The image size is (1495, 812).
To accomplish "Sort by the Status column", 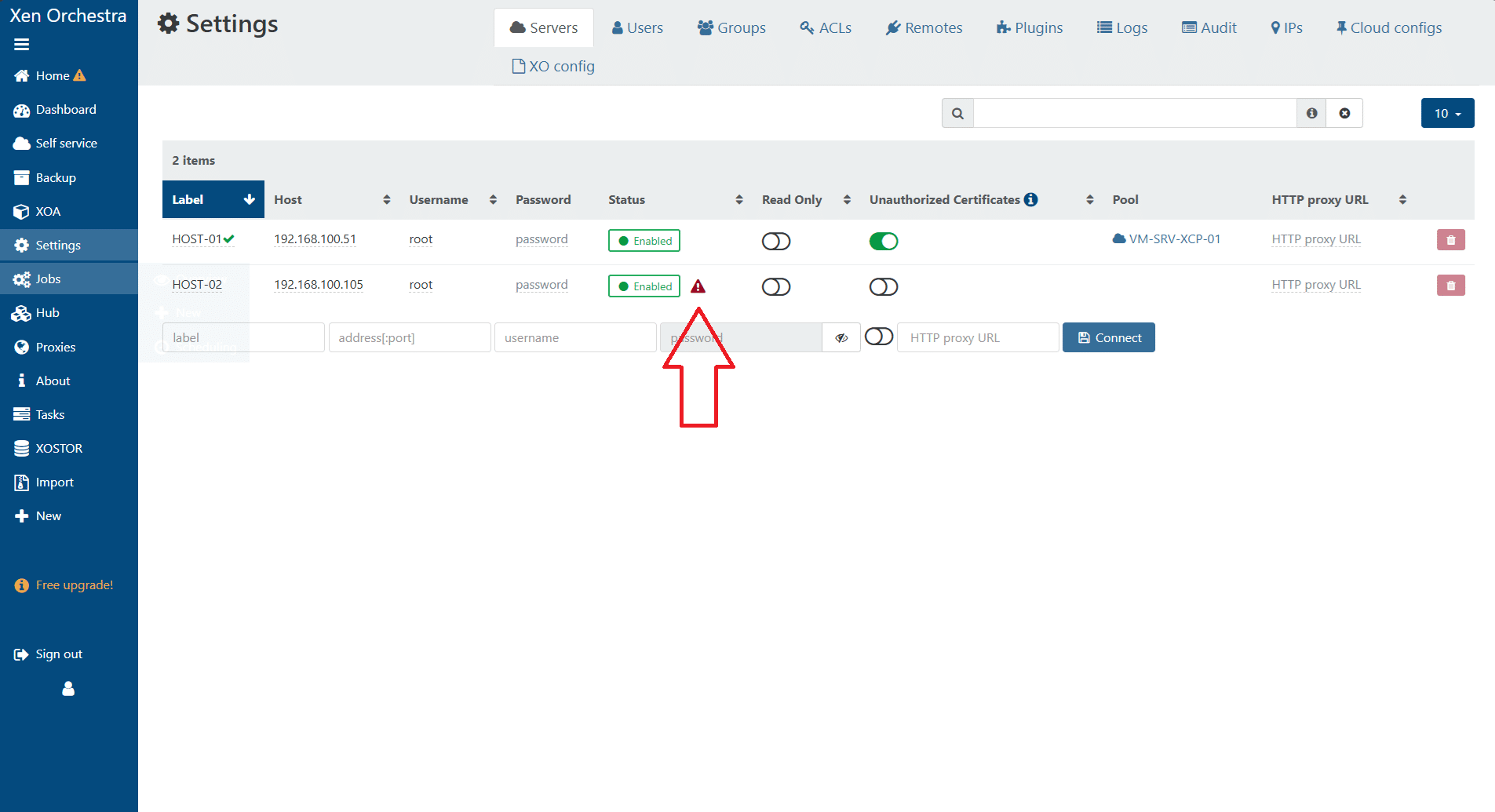I will point(676,199).
